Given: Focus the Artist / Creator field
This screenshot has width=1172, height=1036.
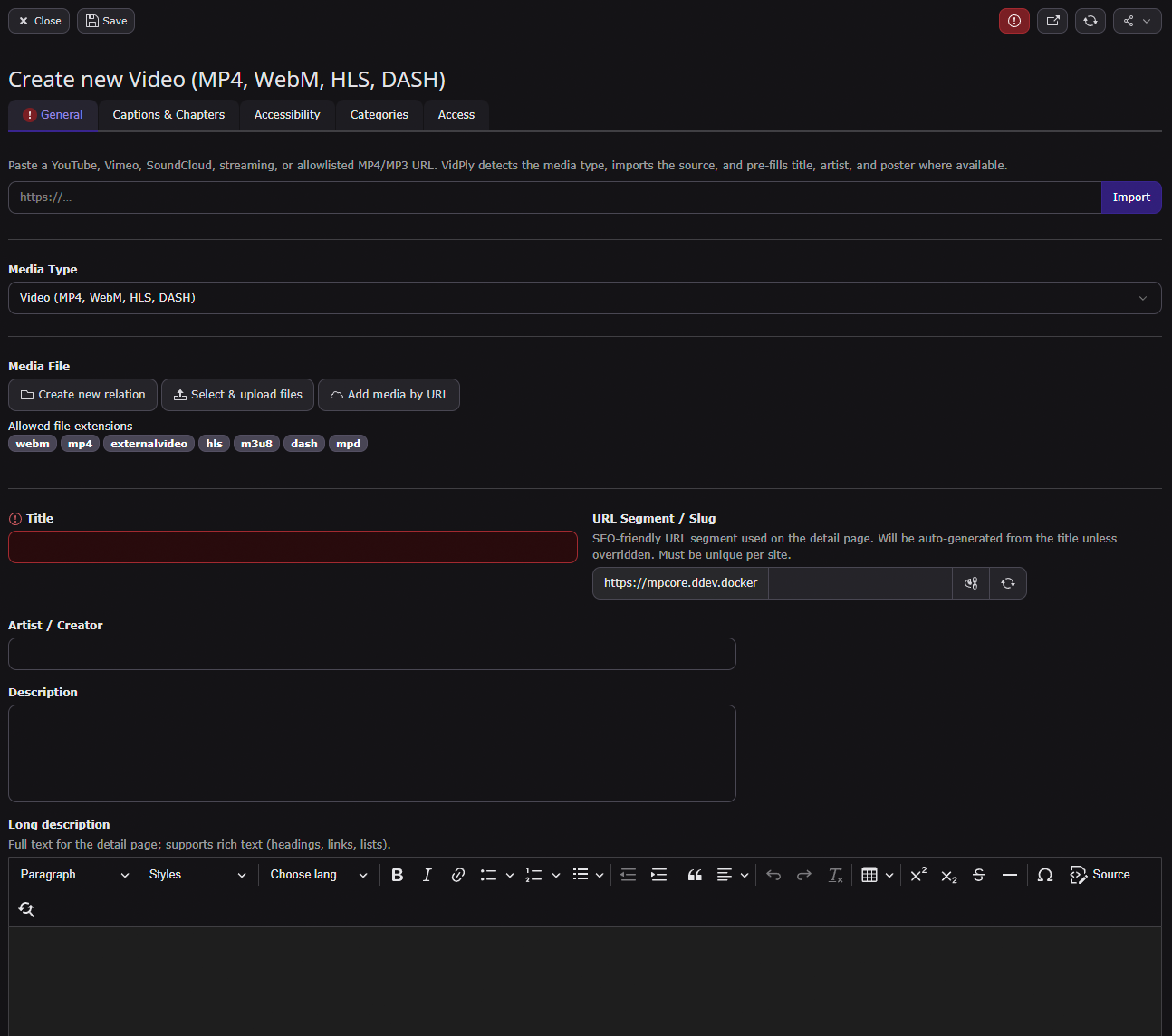Looking at the screenshot, I should (x=372, y=654).
